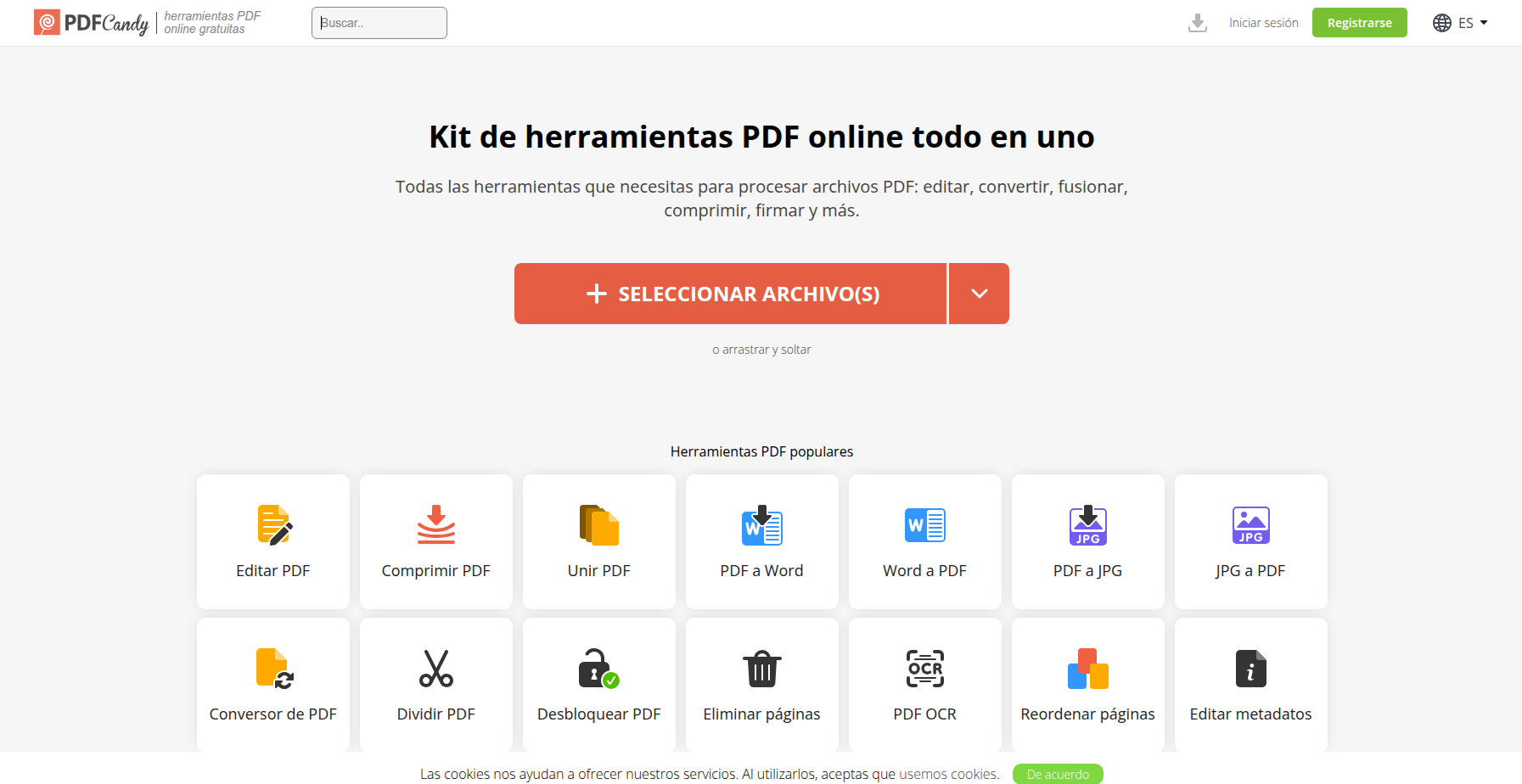1522x784 pixels.
Task: Open the JPG a PDF icon
Action: [x=1250, y=525]
